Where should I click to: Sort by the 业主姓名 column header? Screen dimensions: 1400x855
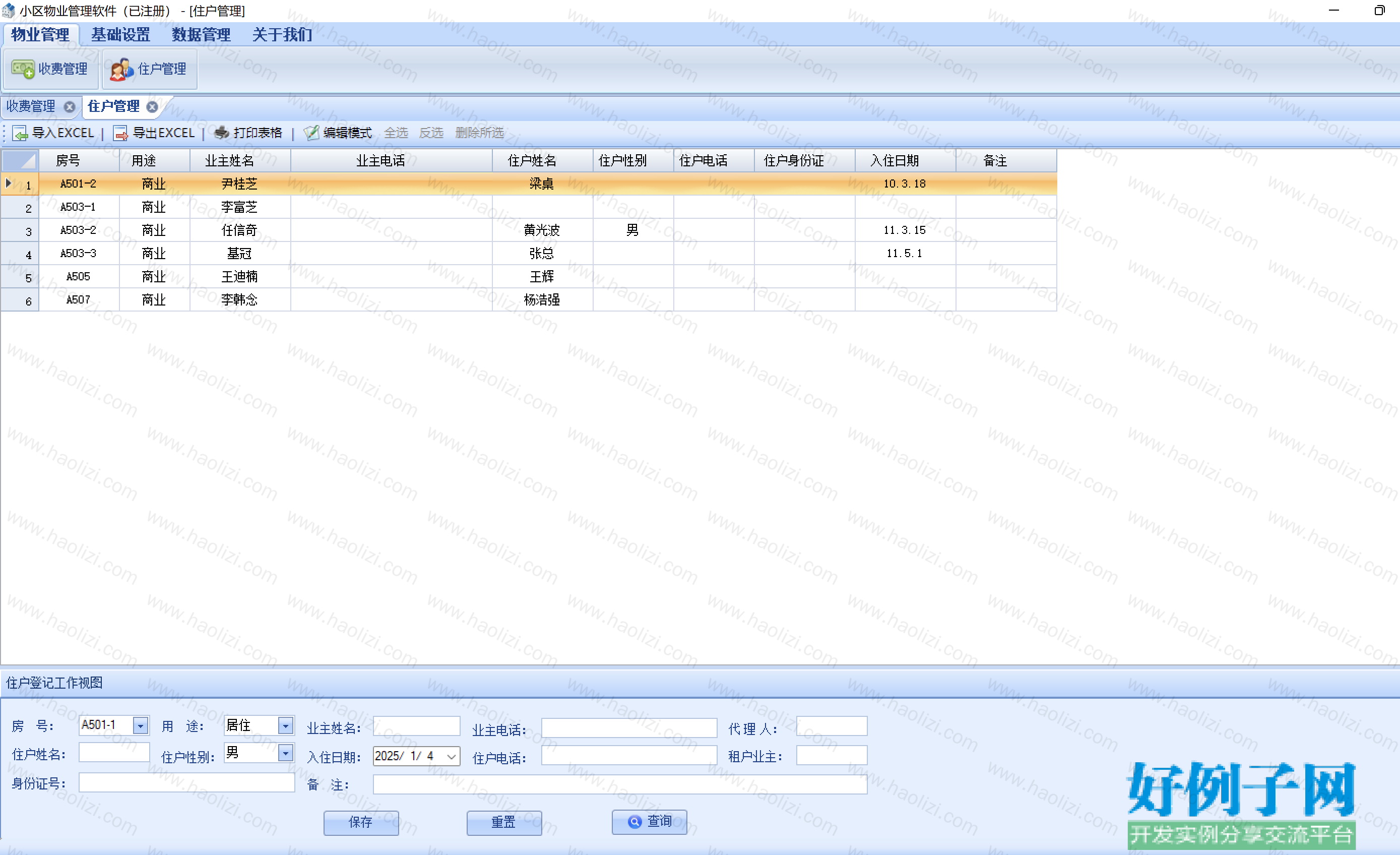[x=240, y=161]
